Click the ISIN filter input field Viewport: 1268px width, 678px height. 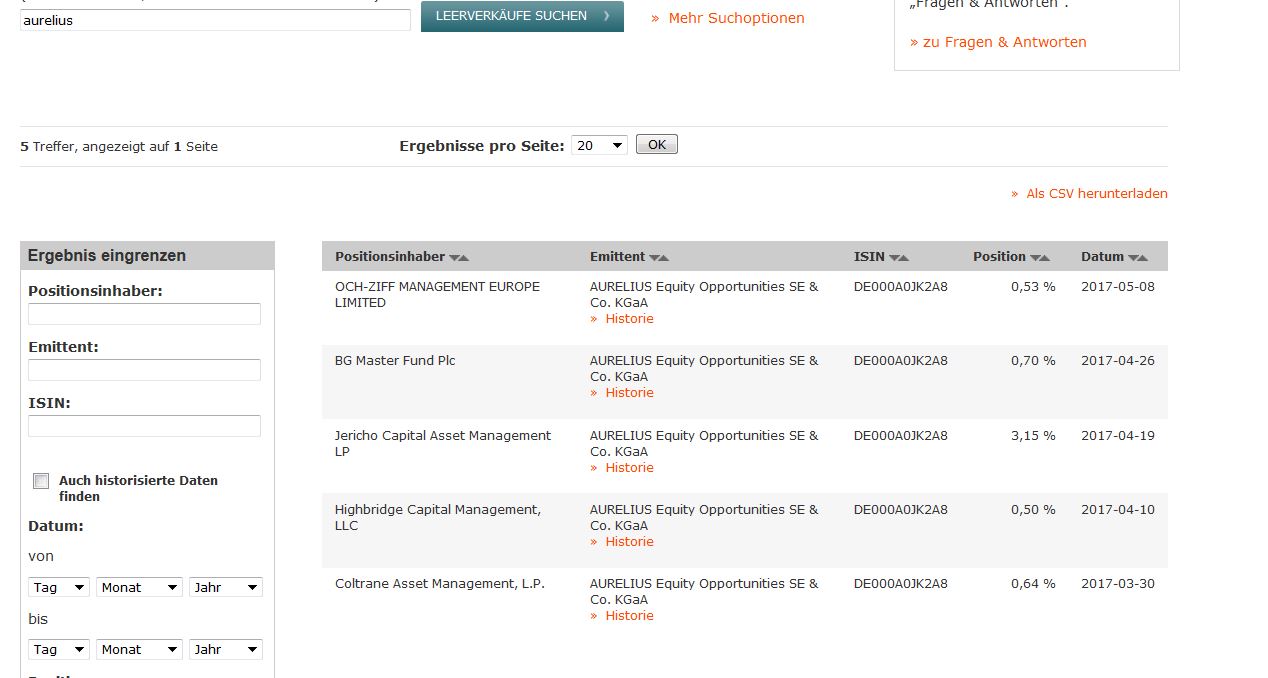pyautogui.click(x=144, y=425)
